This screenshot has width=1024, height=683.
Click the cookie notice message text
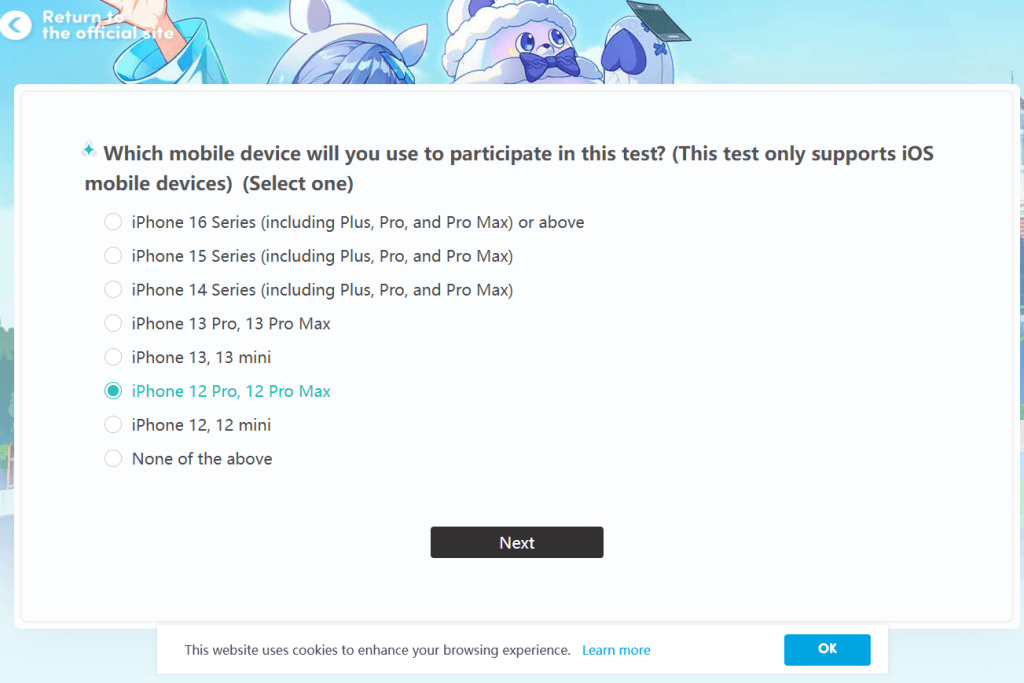(x=377, y=650)
